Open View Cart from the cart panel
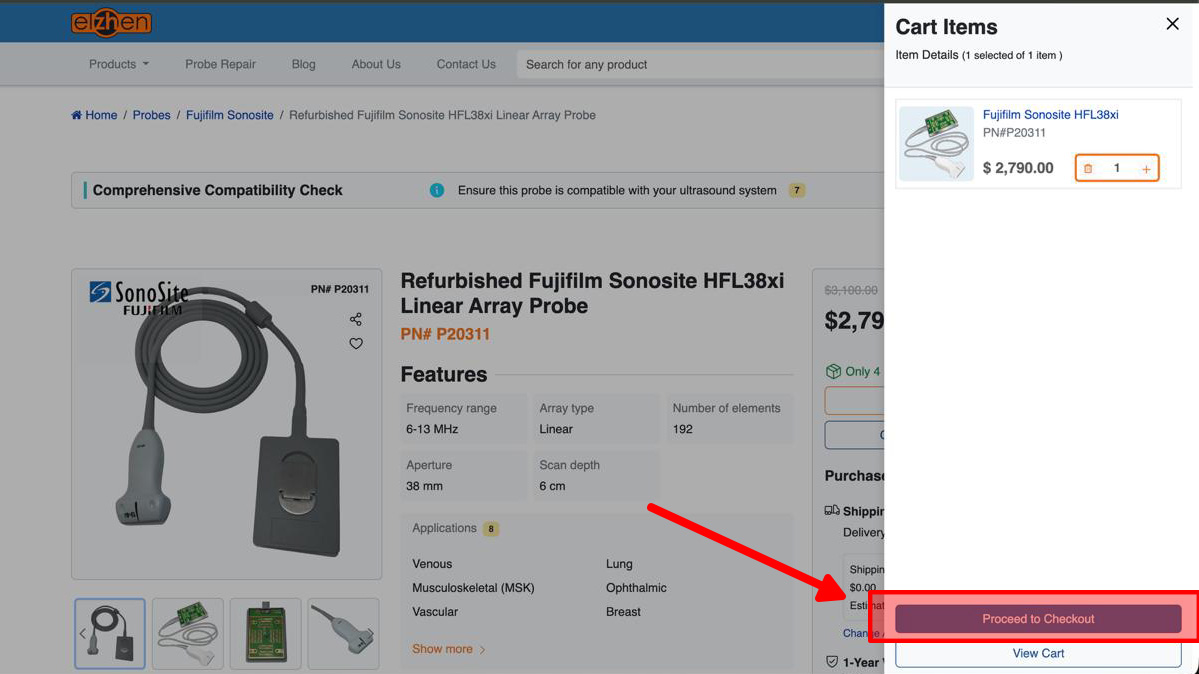 pyautogui.click(x=1038, y=653)
